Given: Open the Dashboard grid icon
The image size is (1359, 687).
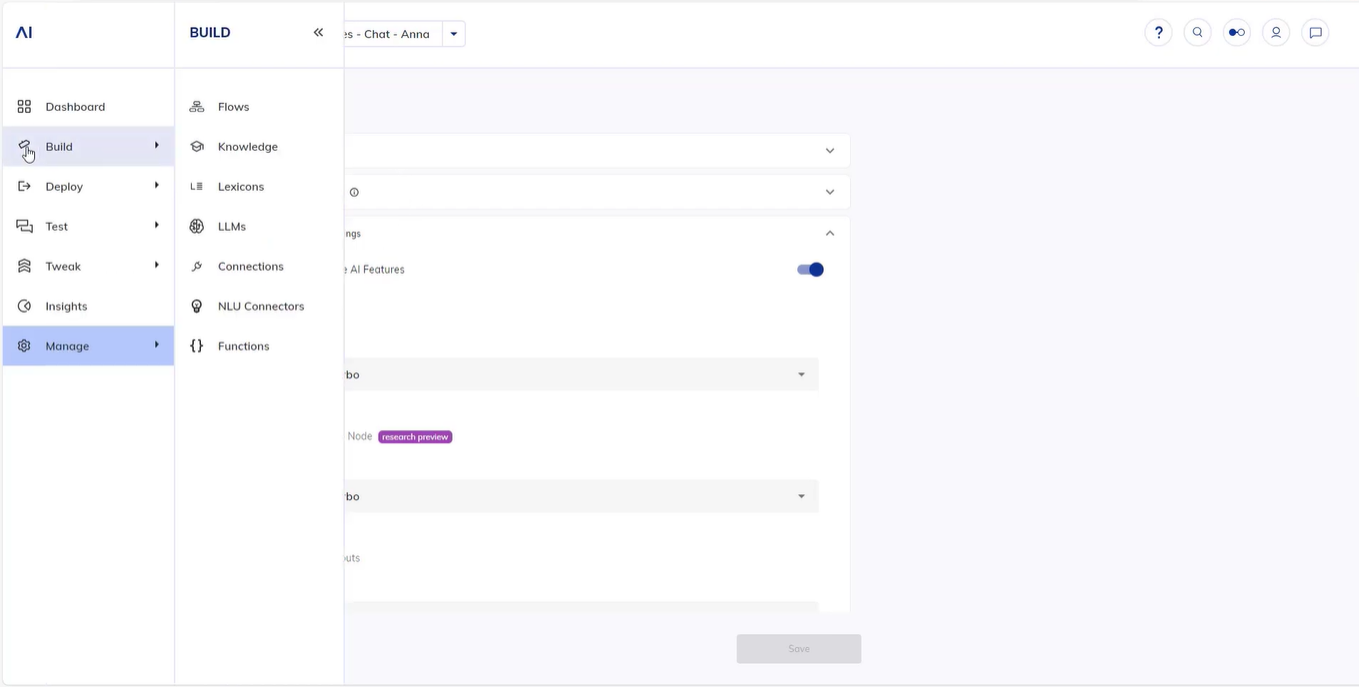Looking at the screenshot, I should coord(24,106).
